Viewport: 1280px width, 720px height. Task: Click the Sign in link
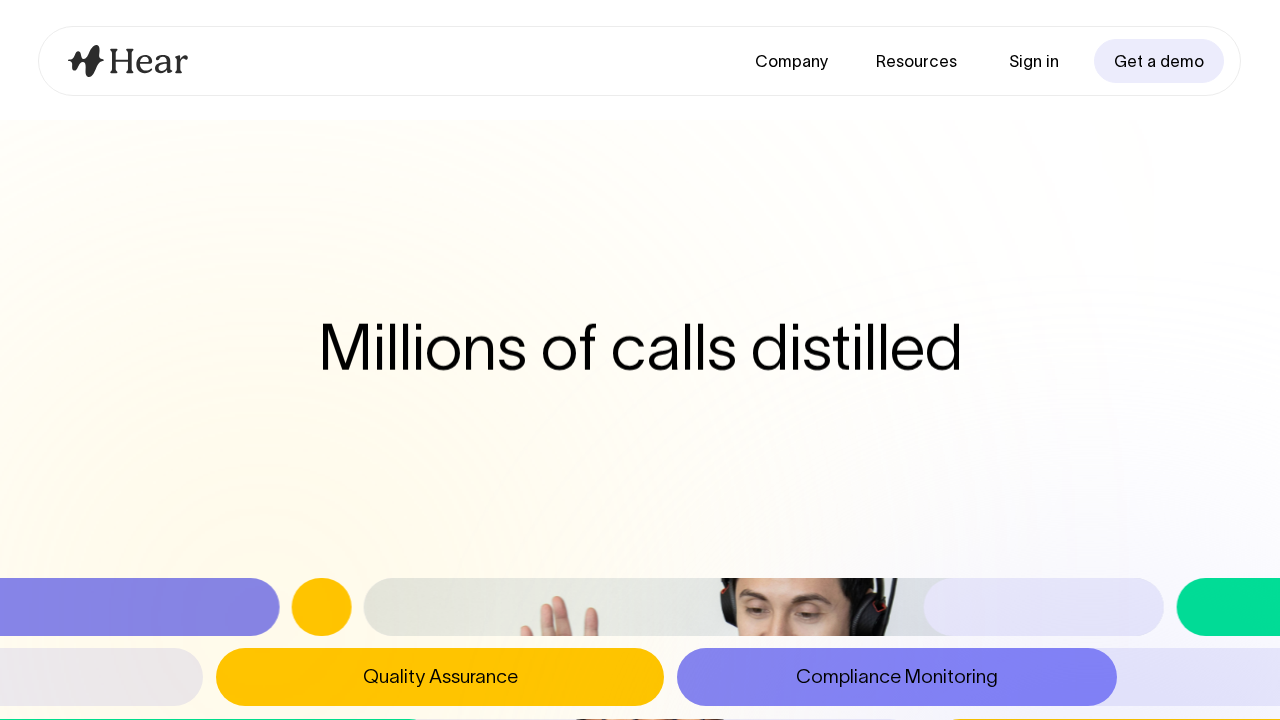tap(1033, 61)
